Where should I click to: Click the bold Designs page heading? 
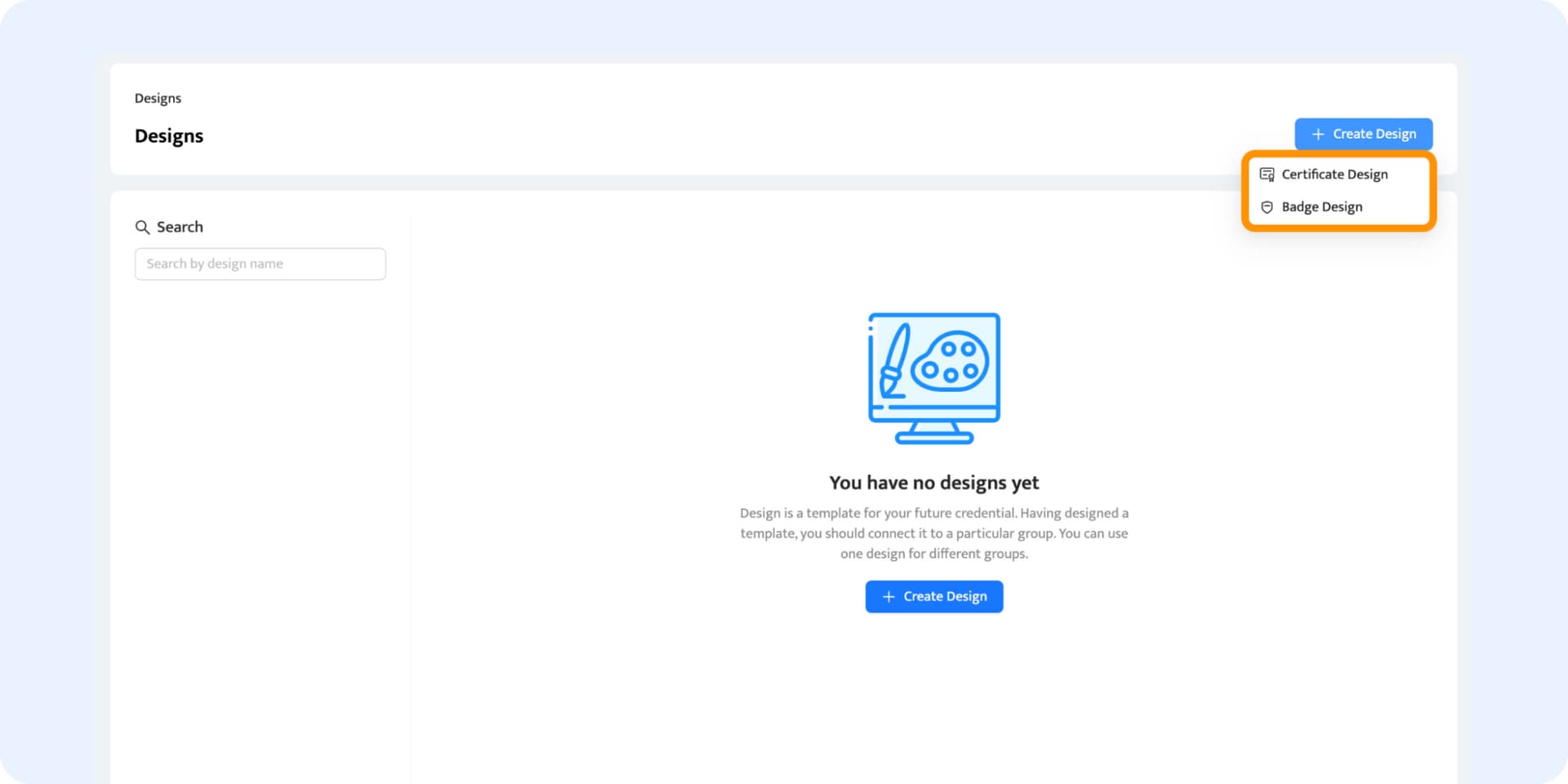169,136
